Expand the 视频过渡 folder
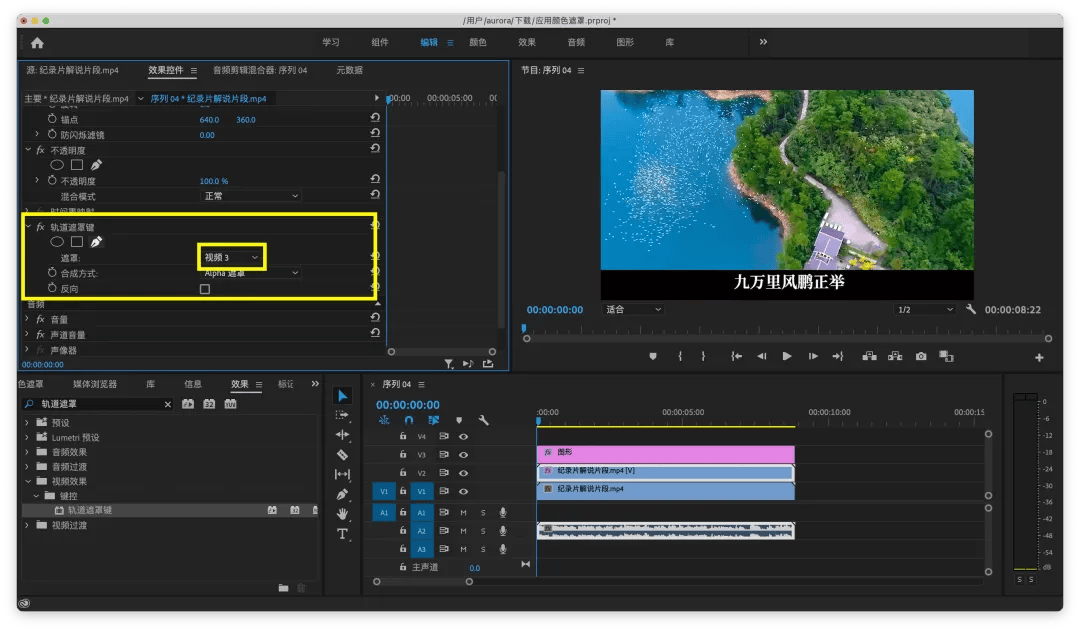The image size is (1080, 631). (x=28, y=525)
